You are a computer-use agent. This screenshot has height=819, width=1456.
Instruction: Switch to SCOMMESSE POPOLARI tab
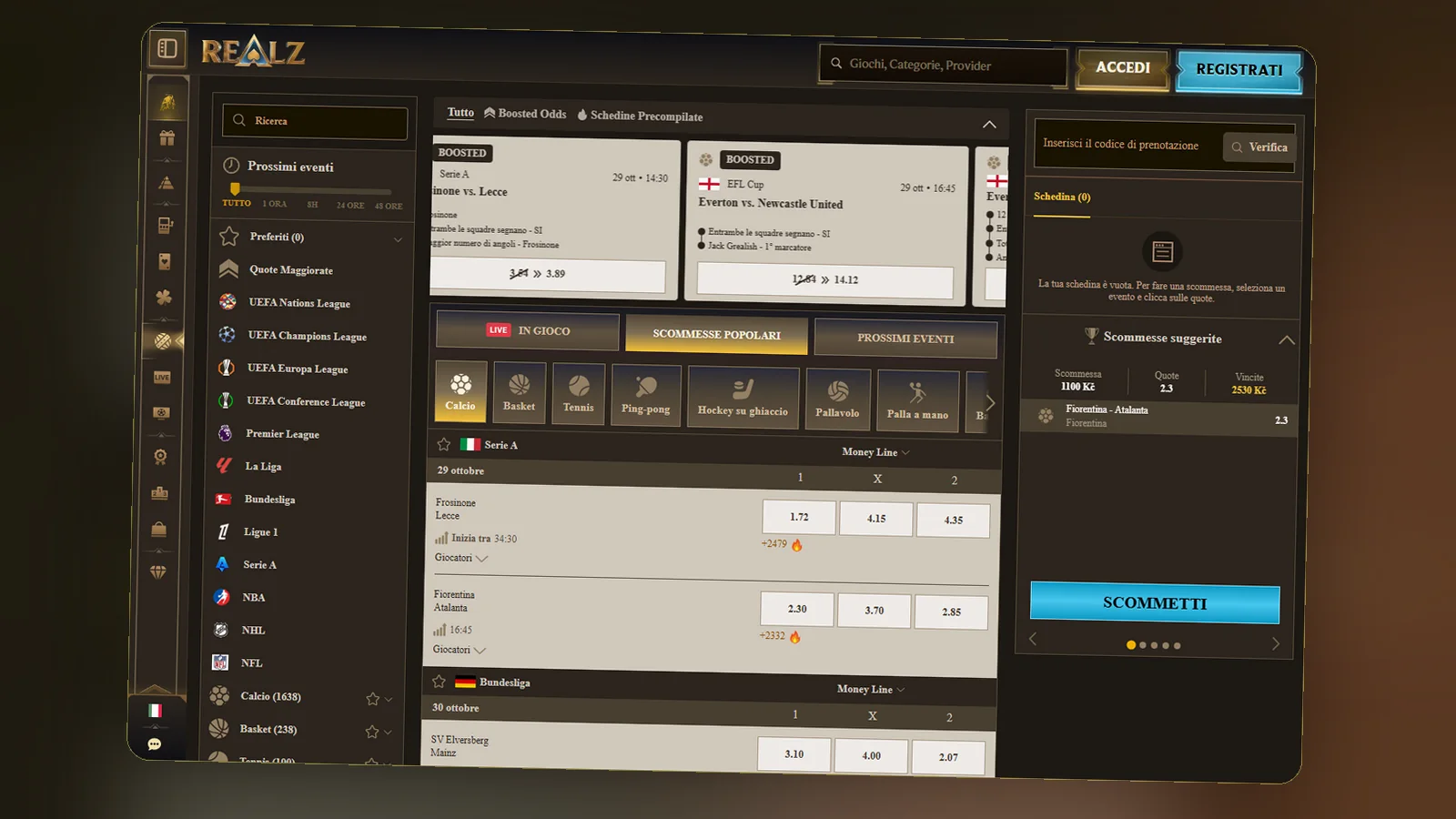716,335
